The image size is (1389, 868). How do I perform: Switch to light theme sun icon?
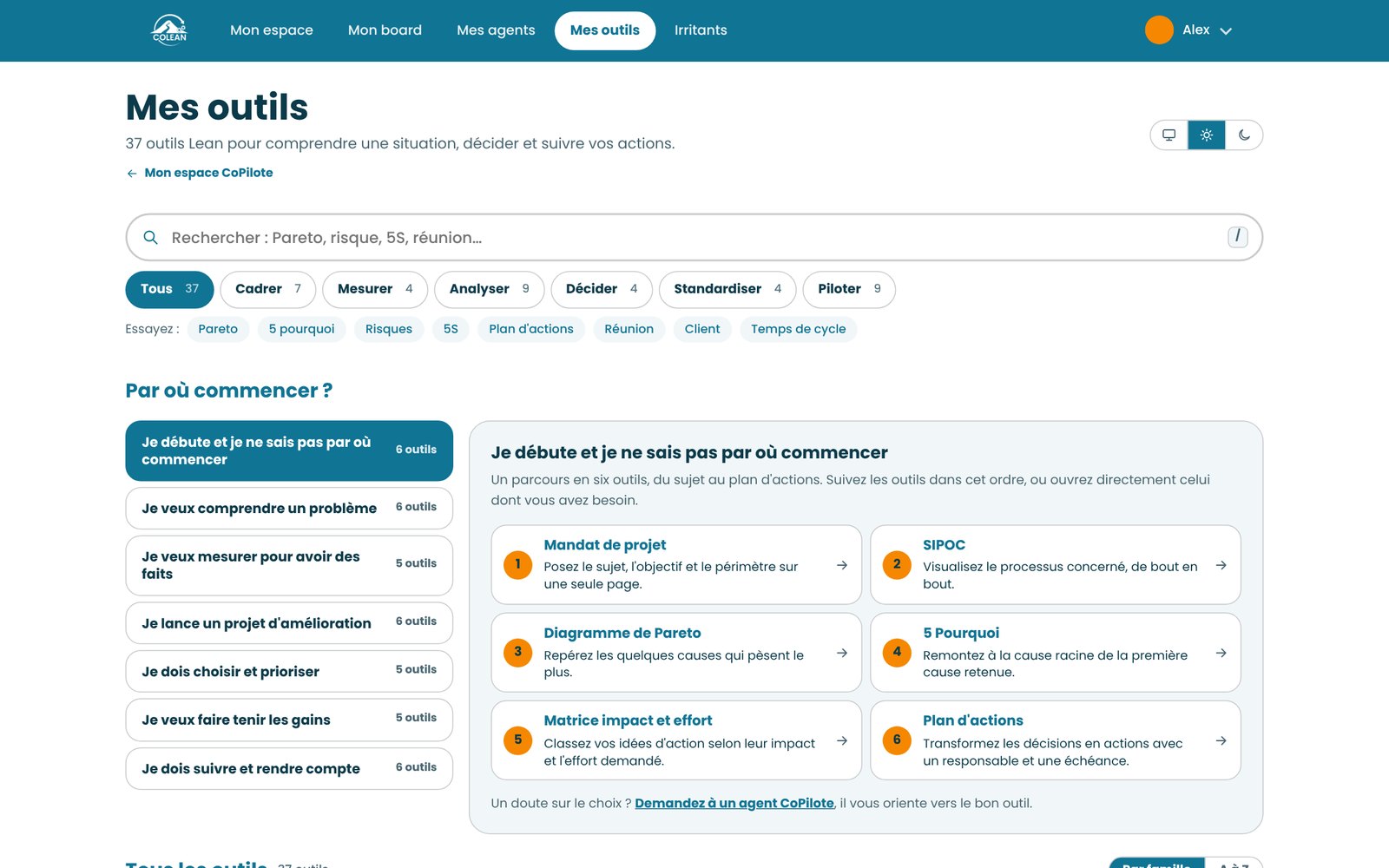[1207, 135]
